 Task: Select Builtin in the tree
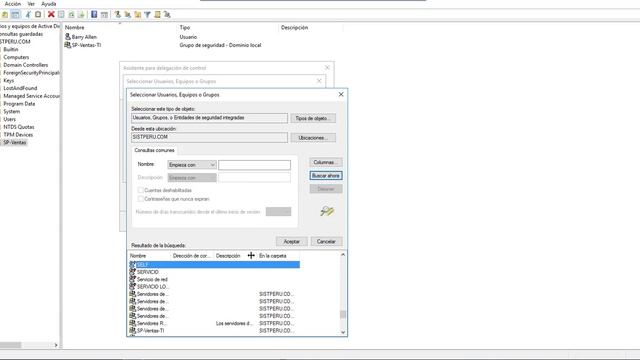11,49
